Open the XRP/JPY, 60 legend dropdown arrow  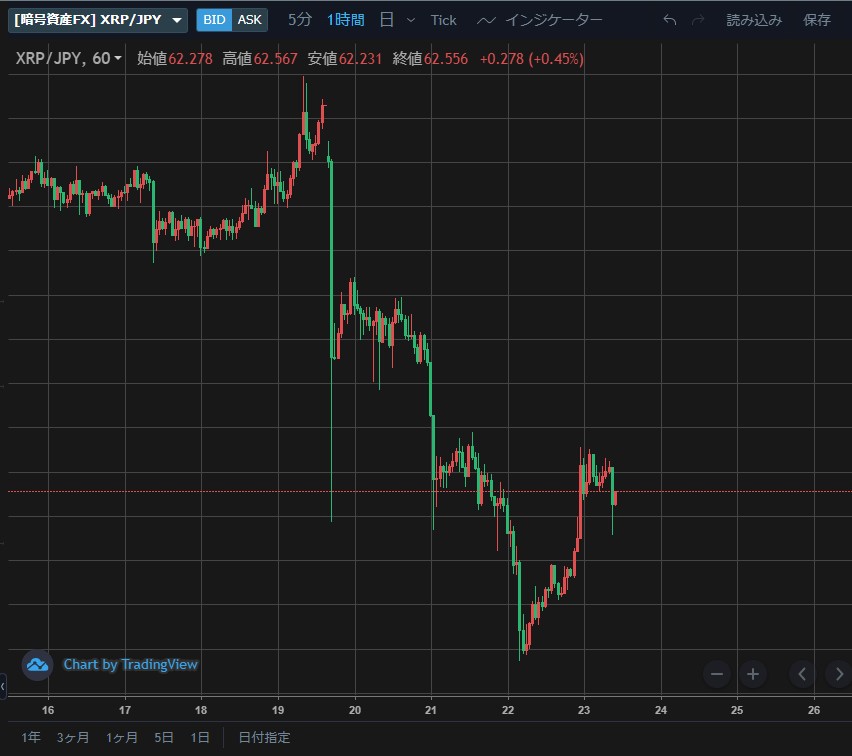click(118, 58)
